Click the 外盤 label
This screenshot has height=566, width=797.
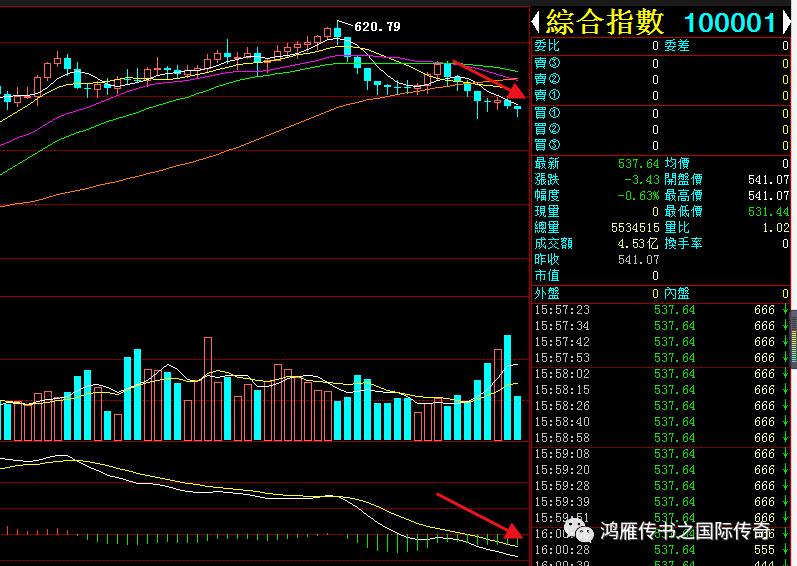[x=547, y=294]
